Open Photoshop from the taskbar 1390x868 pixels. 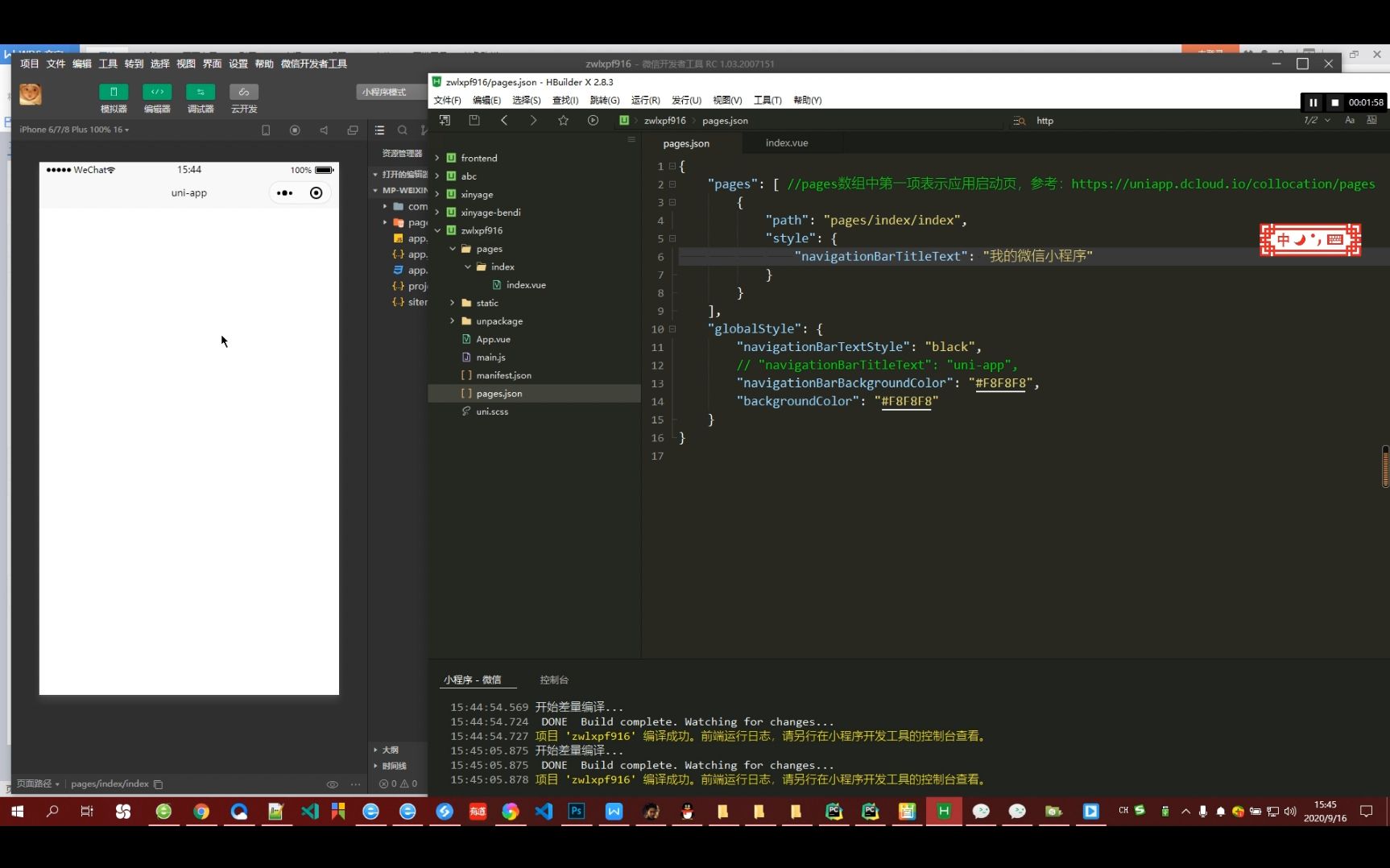click(577, 812)
